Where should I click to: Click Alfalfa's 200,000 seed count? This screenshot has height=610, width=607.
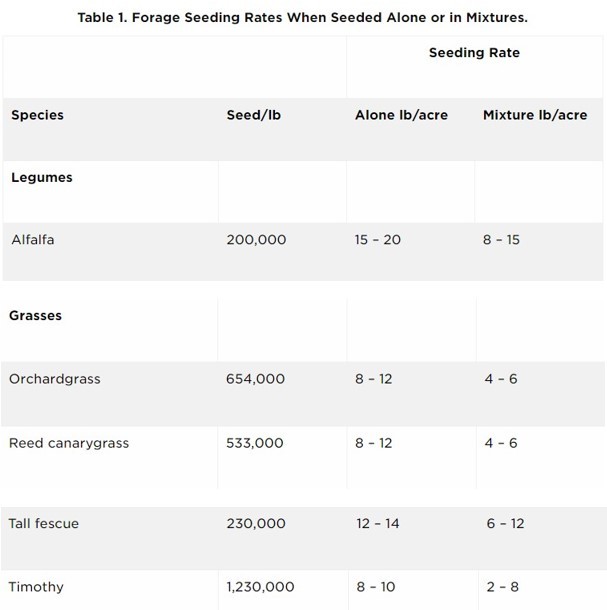[x=256, y=240]
